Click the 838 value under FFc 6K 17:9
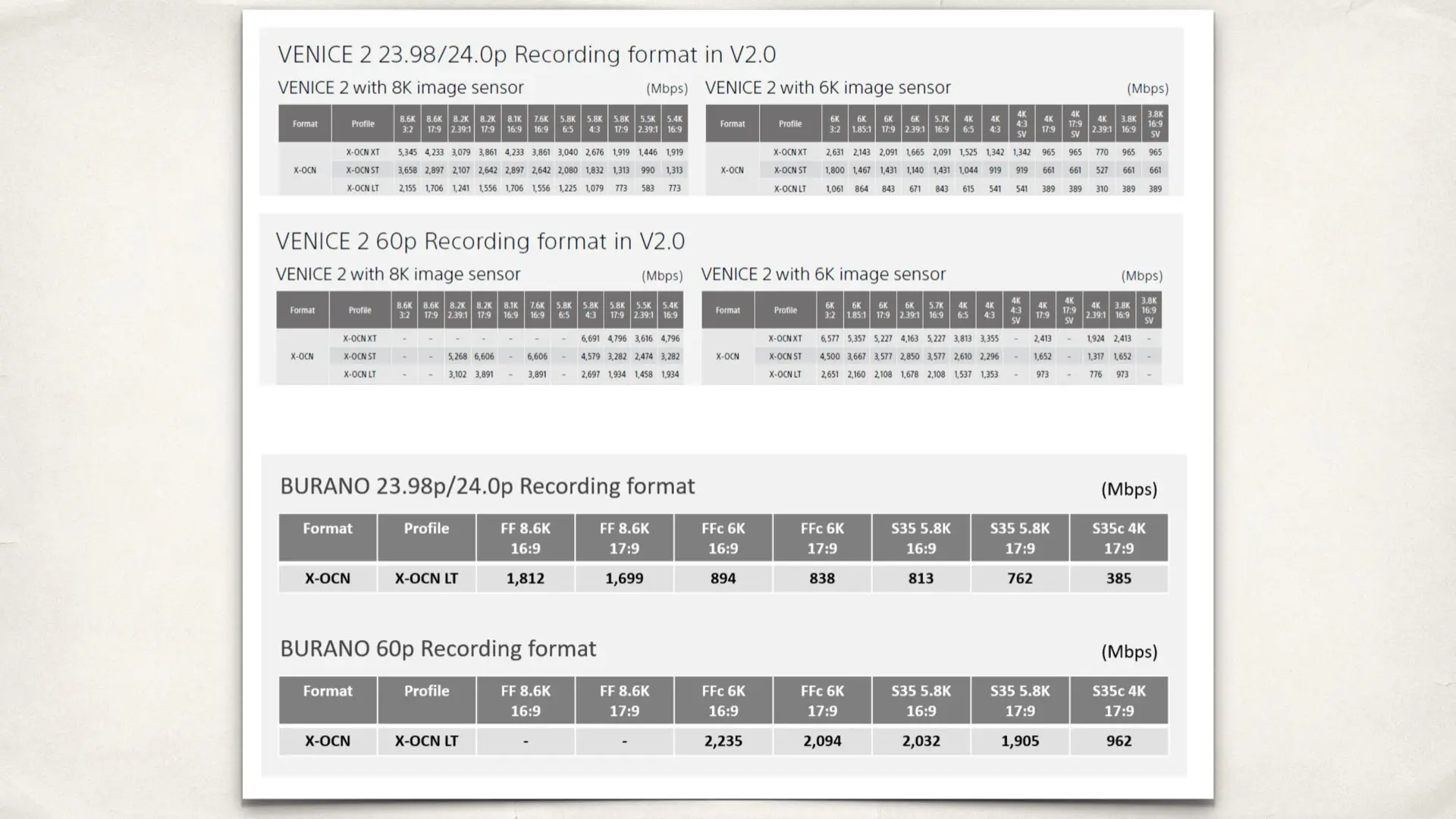 [x=822, y=579]
